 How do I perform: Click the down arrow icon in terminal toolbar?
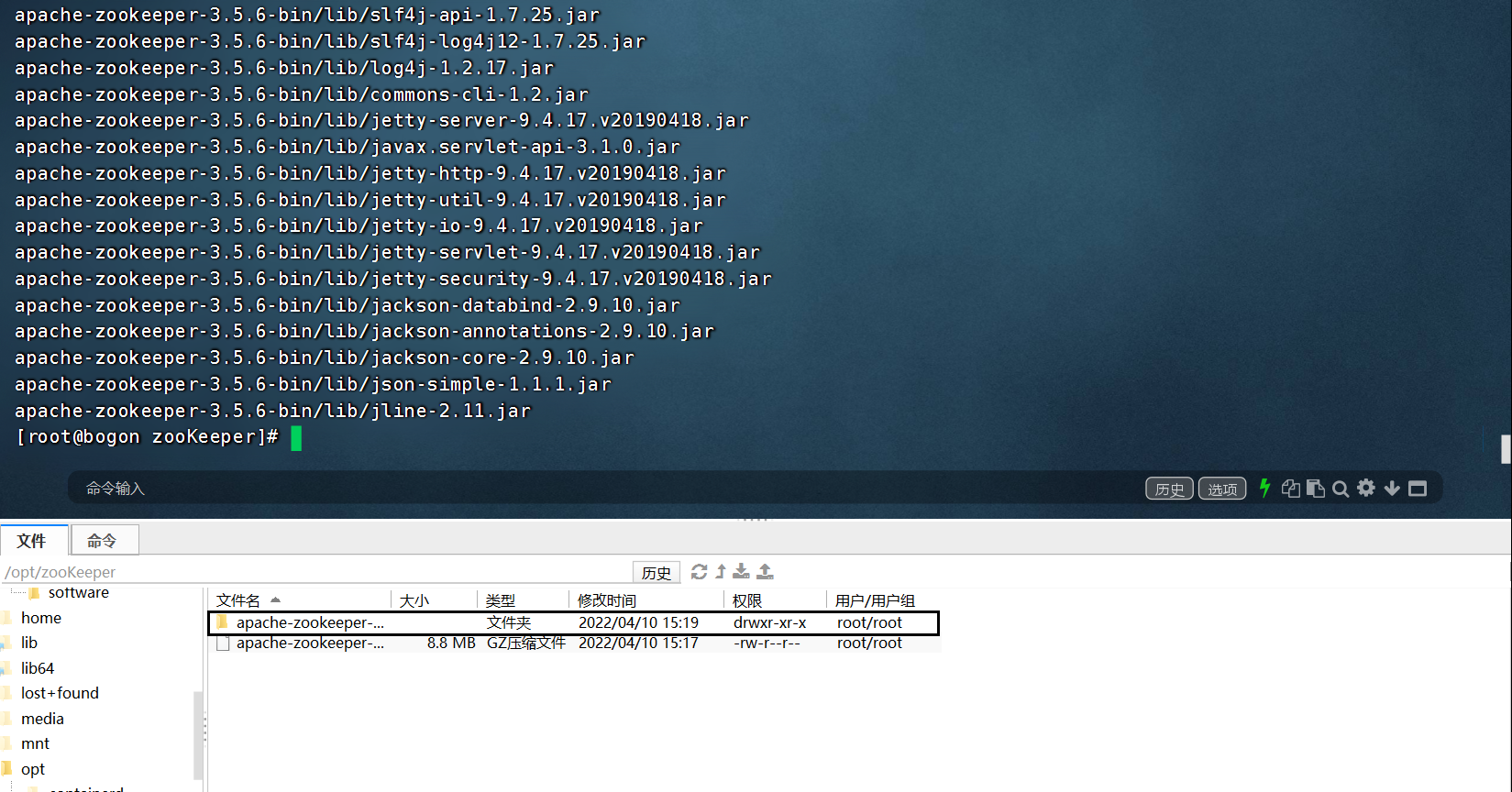coord(1392,489)
